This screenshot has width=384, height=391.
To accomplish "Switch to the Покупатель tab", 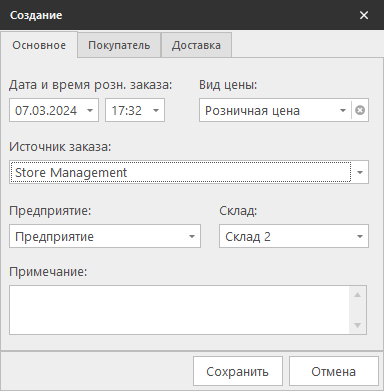I will pyautogui.click(x=119, y=45).
